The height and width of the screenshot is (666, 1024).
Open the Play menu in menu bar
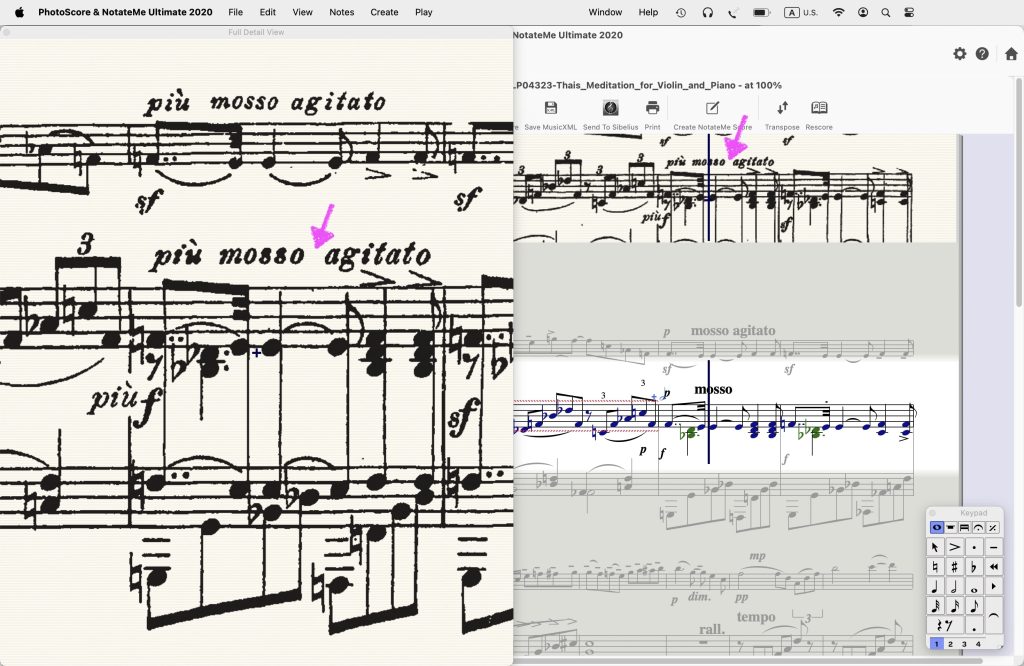pos(424,12)
